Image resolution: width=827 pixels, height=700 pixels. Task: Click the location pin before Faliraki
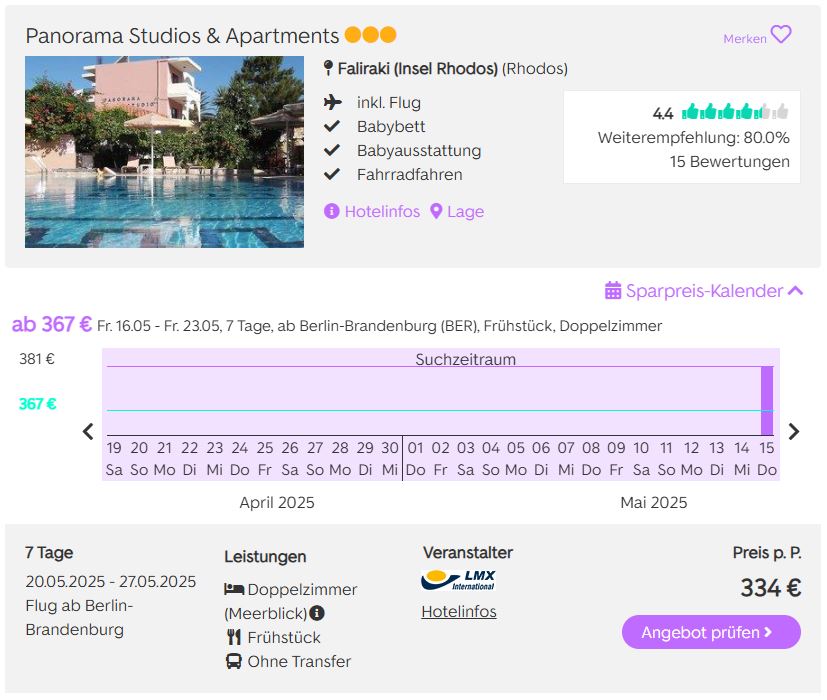(x=328, y=68)
